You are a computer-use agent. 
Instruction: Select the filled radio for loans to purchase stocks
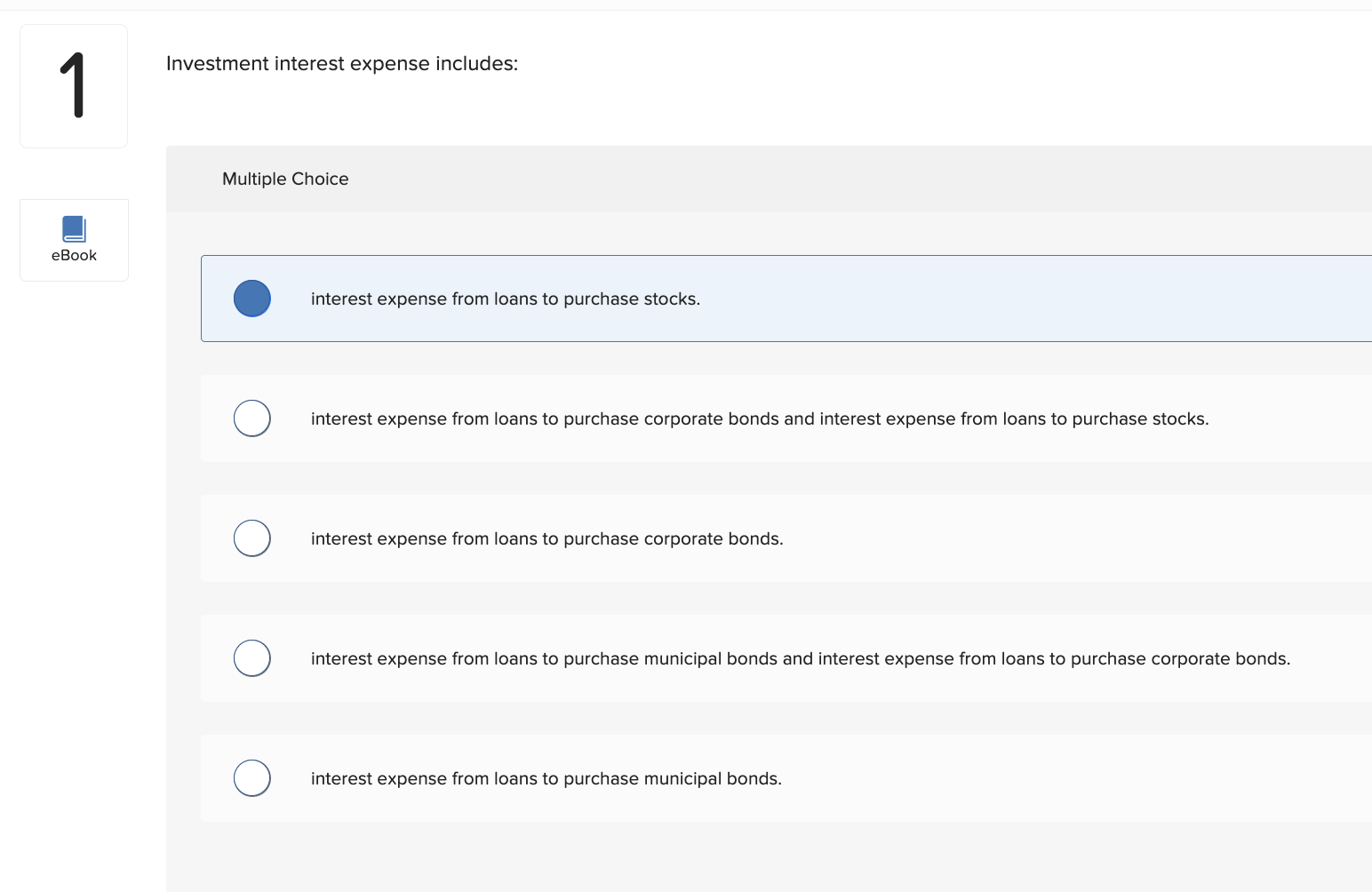pyautogui.click(x=252, y=299)
